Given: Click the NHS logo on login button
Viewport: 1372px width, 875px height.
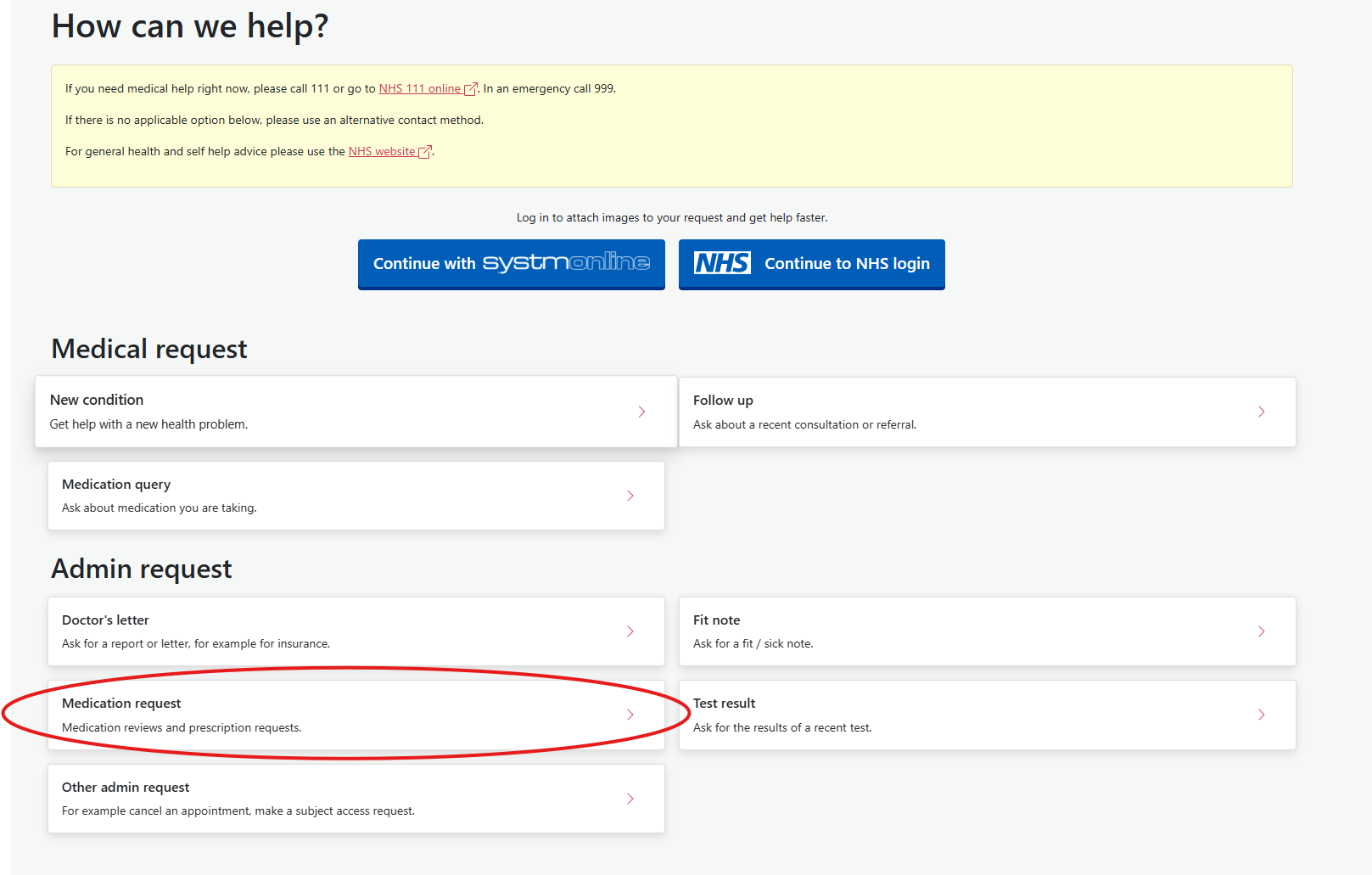Looking at the screenshot, I should point(722,263).
